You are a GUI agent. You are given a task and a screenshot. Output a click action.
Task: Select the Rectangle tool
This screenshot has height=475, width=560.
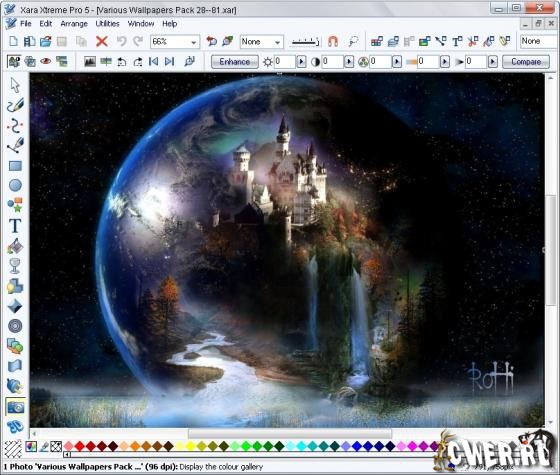[x=15, y=166]
